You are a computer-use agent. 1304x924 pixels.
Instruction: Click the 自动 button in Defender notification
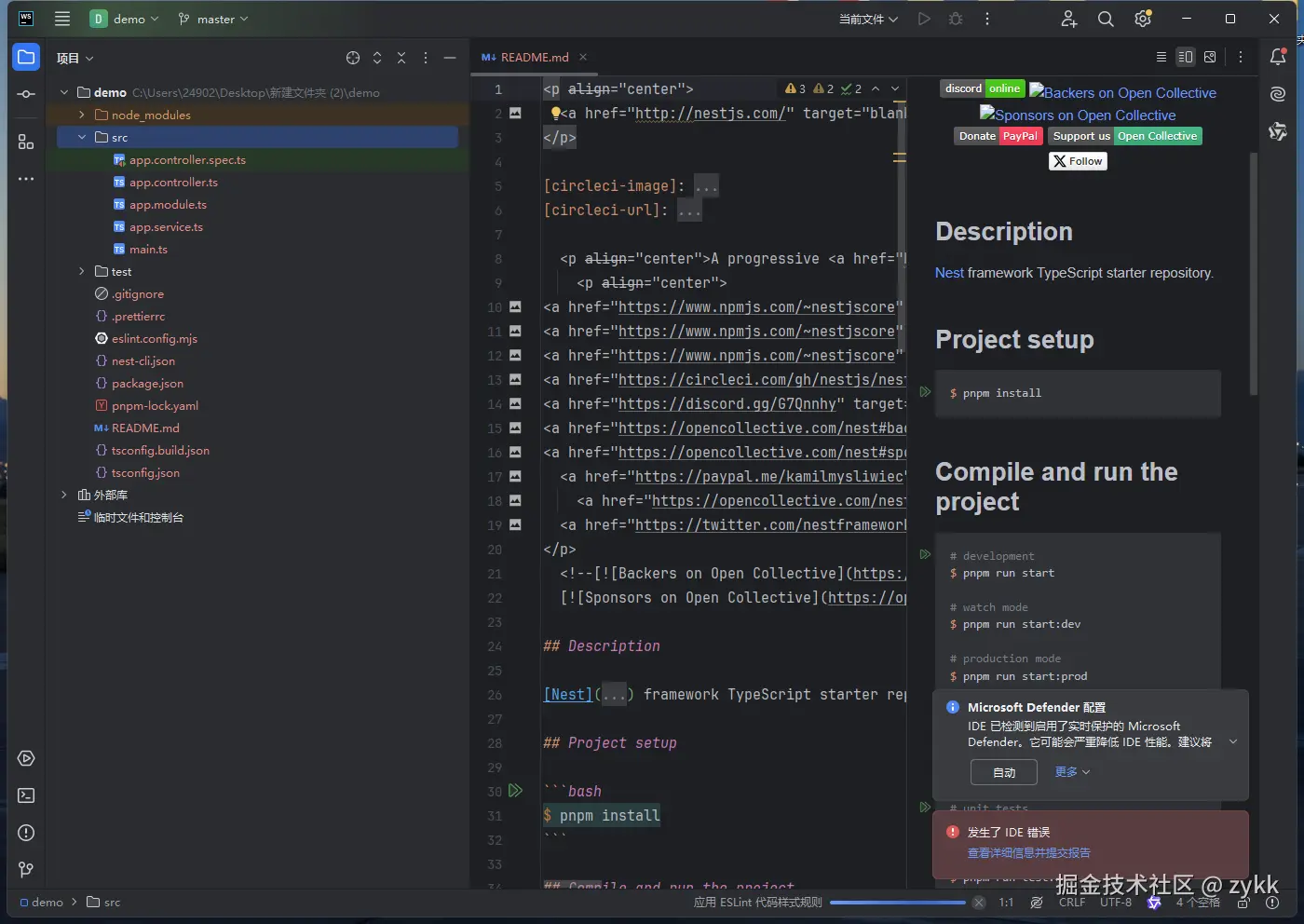click(1004, 772)
